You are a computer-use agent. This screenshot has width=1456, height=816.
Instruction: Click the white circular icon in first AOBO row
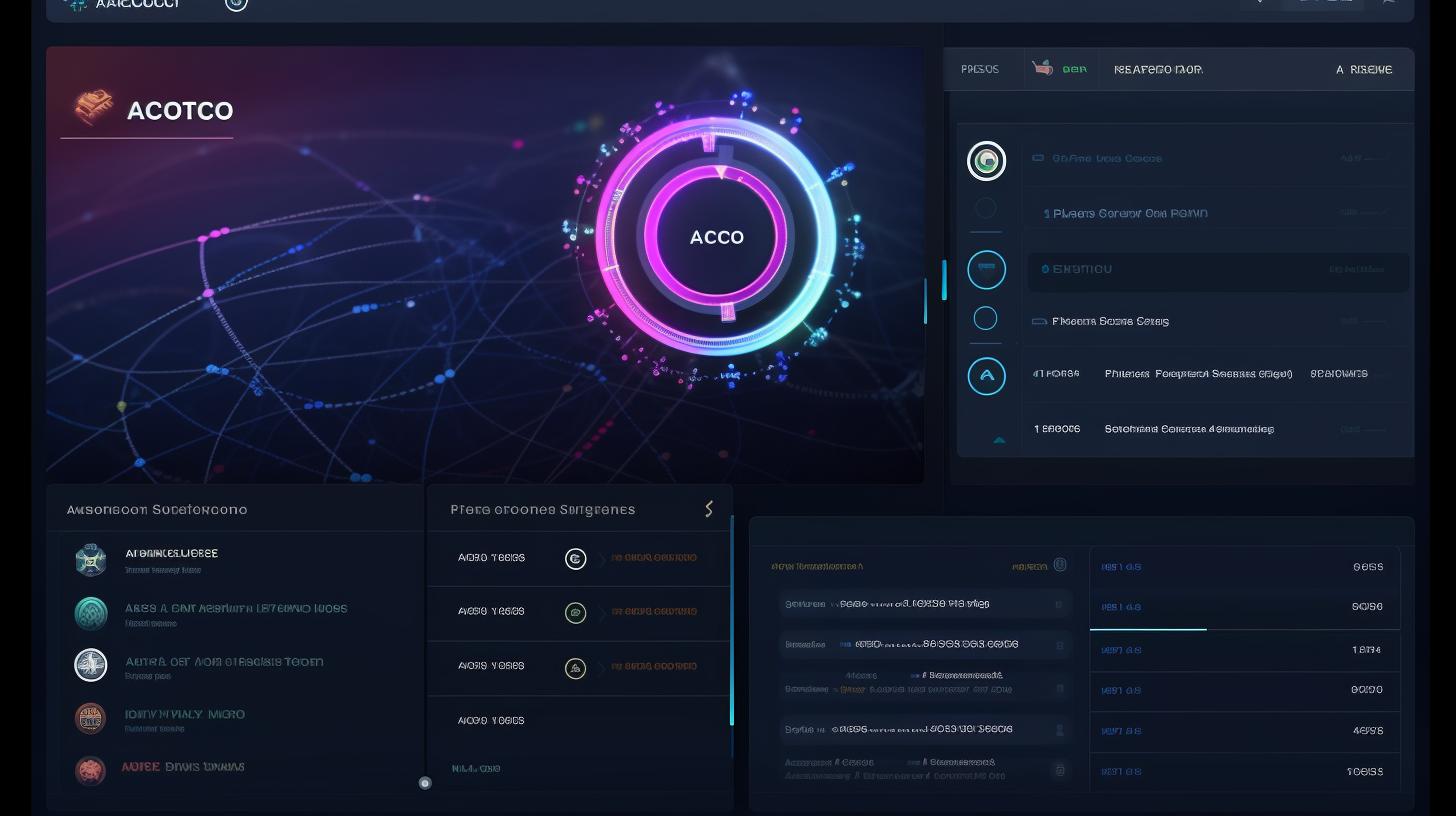point(576,559)
